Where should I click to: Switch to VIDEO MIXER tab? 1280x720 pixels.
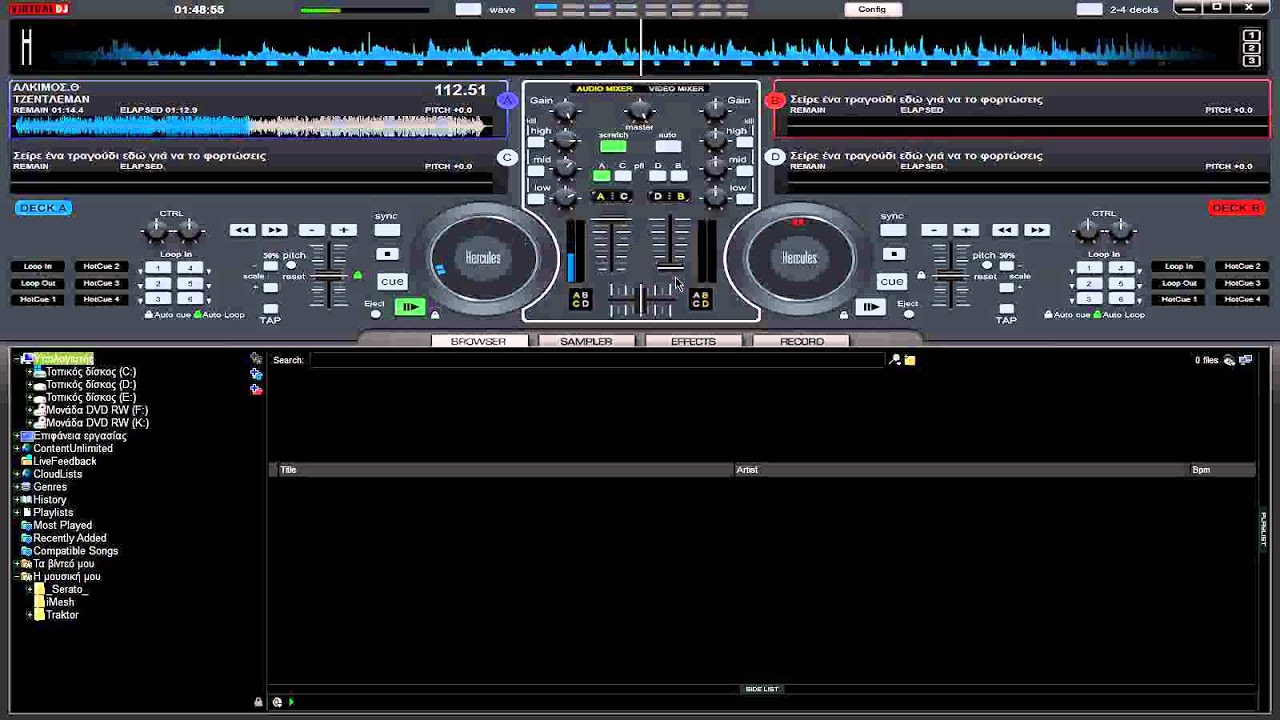[x=676, y=89]
